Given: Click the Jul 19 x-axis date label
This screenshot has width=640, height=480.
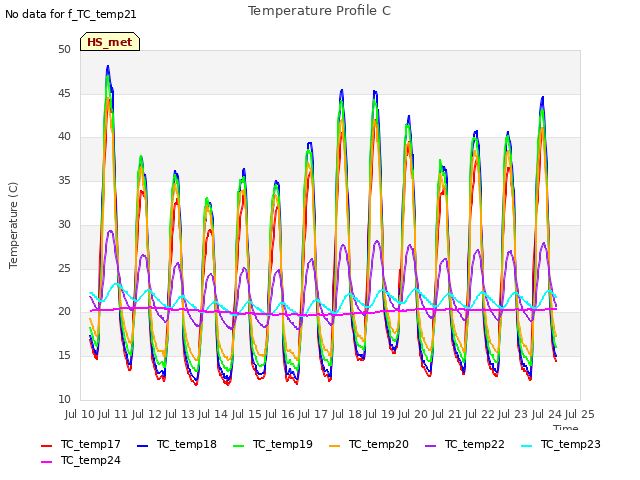Looking at the screenshot, I should click(380, 414).
